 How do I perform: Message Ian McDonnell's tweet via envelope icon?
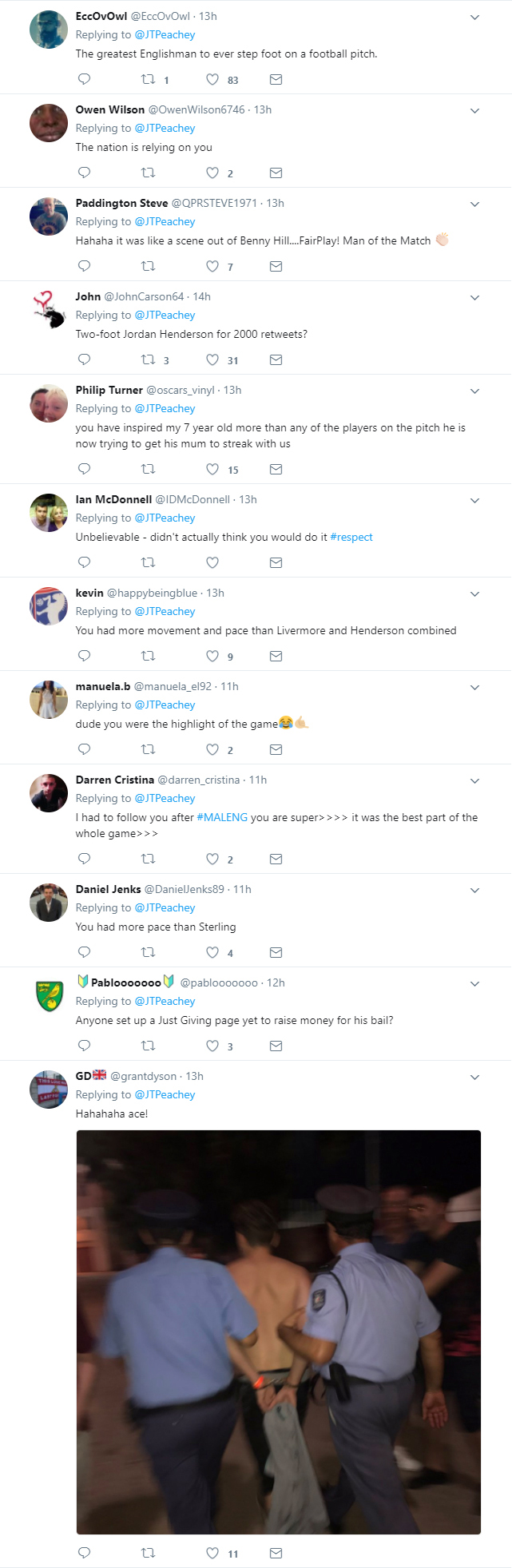click(276, 562)
